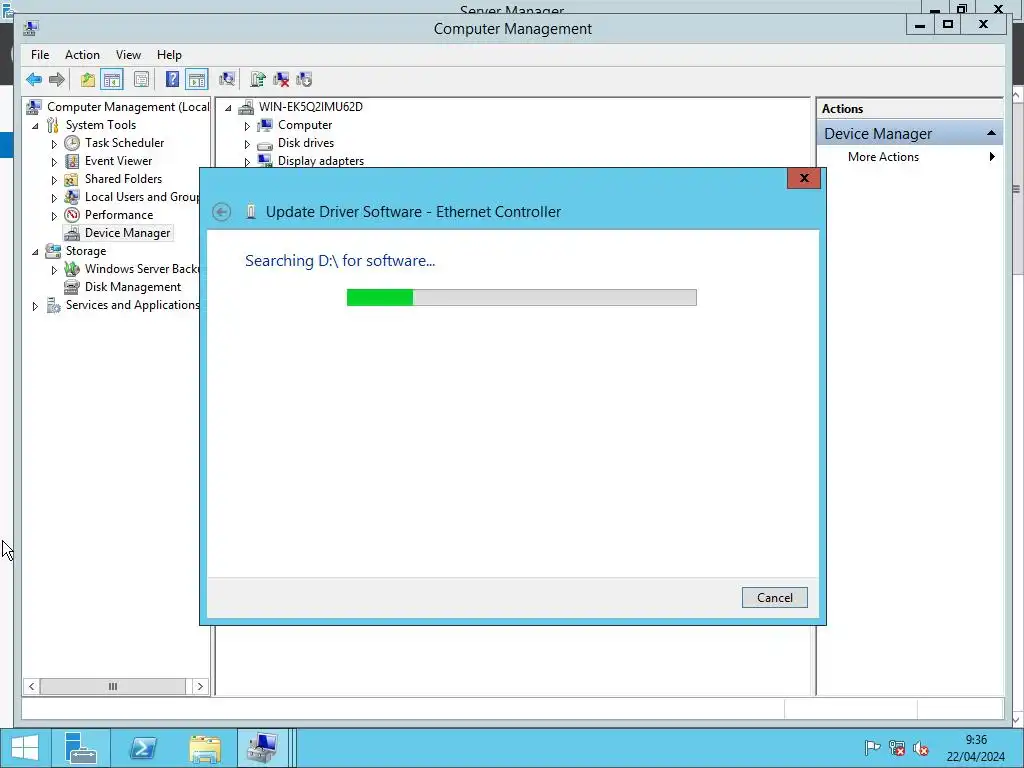Click the left arrow of tree scrollbar

pyautogui.click(x=31, y=686)
